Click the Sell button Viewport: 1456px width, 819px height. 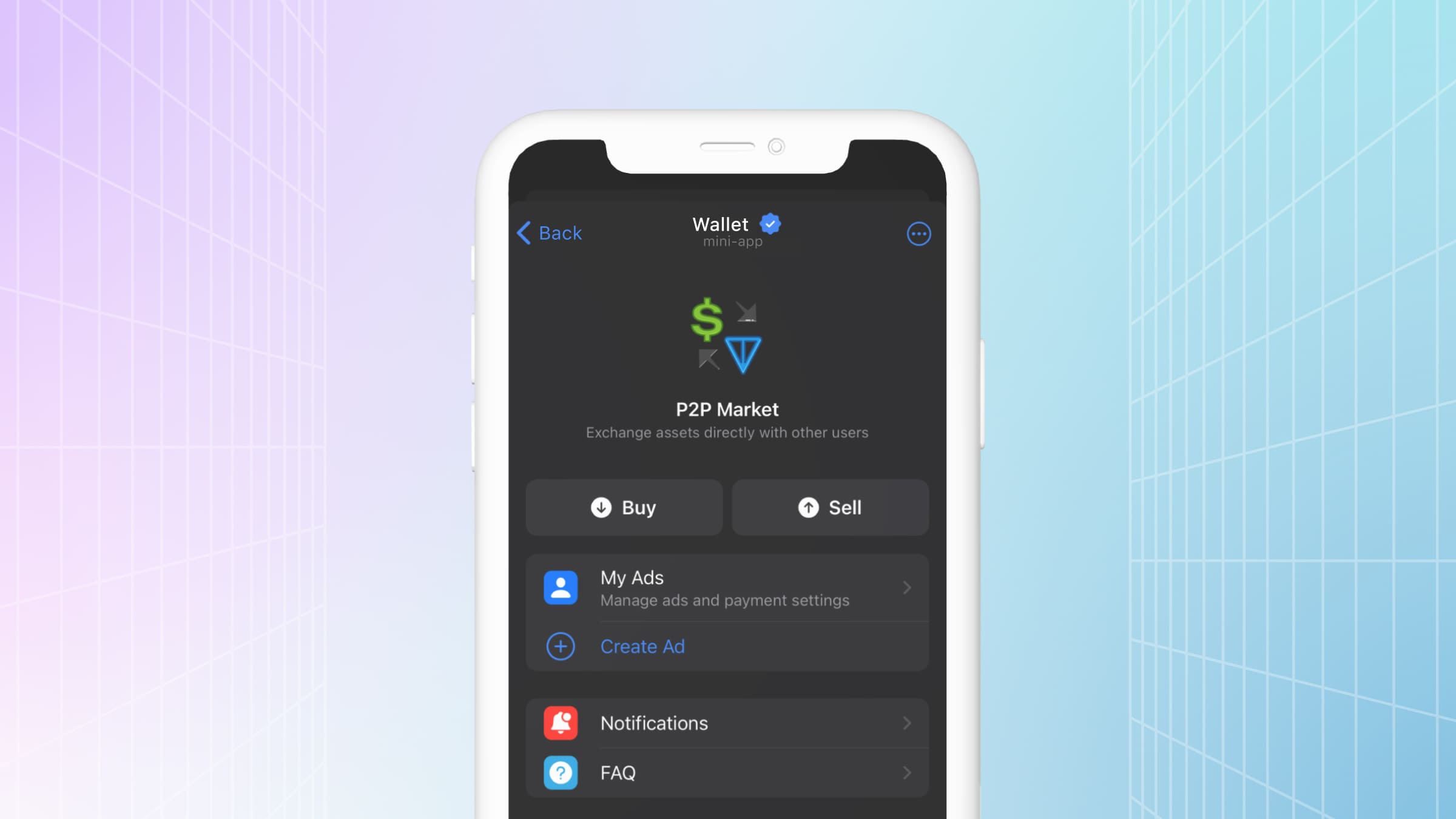click(x=829, y=507)
